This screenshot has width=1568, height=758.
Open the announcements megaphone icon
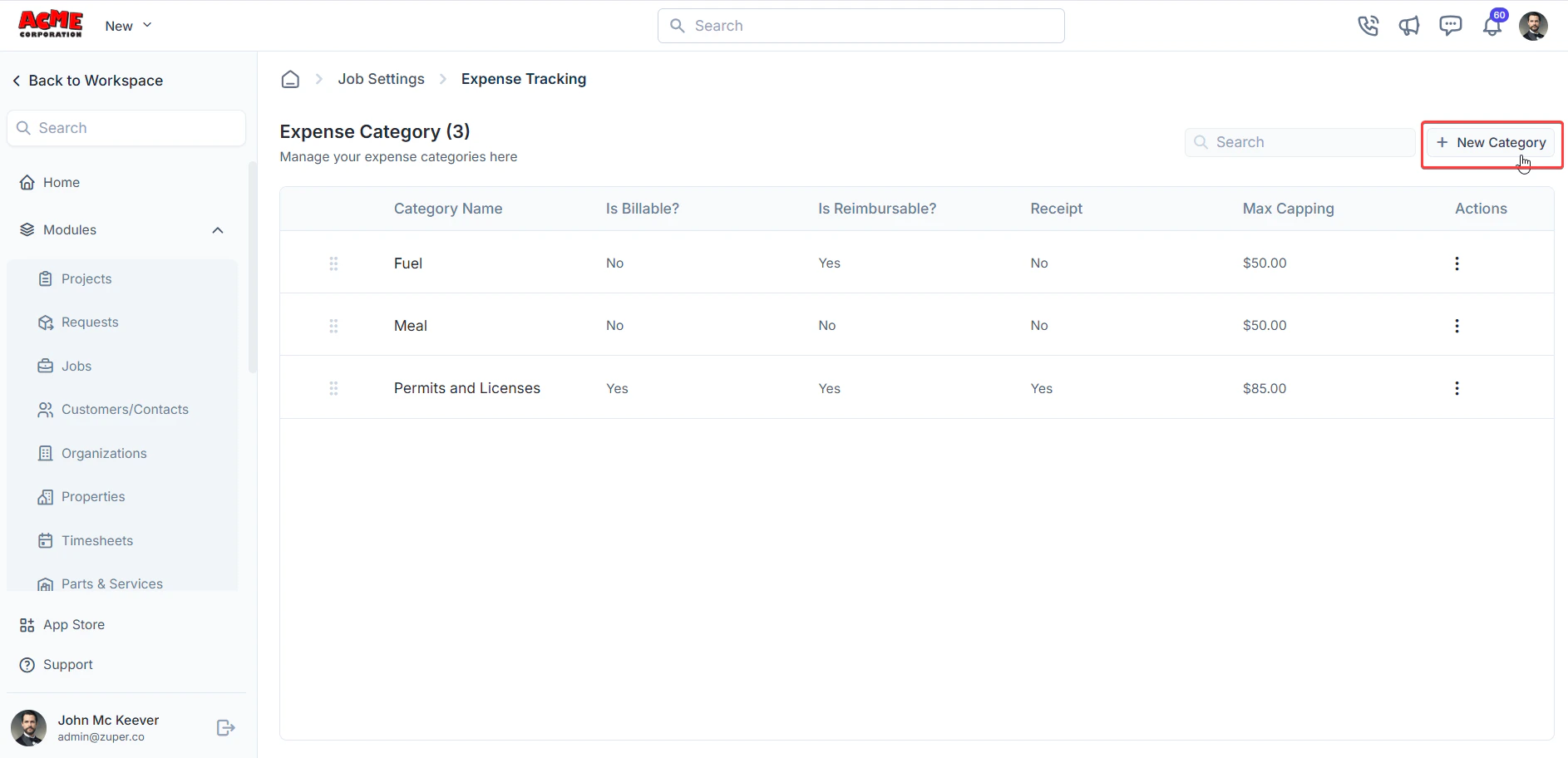(x=1409, y=26)
